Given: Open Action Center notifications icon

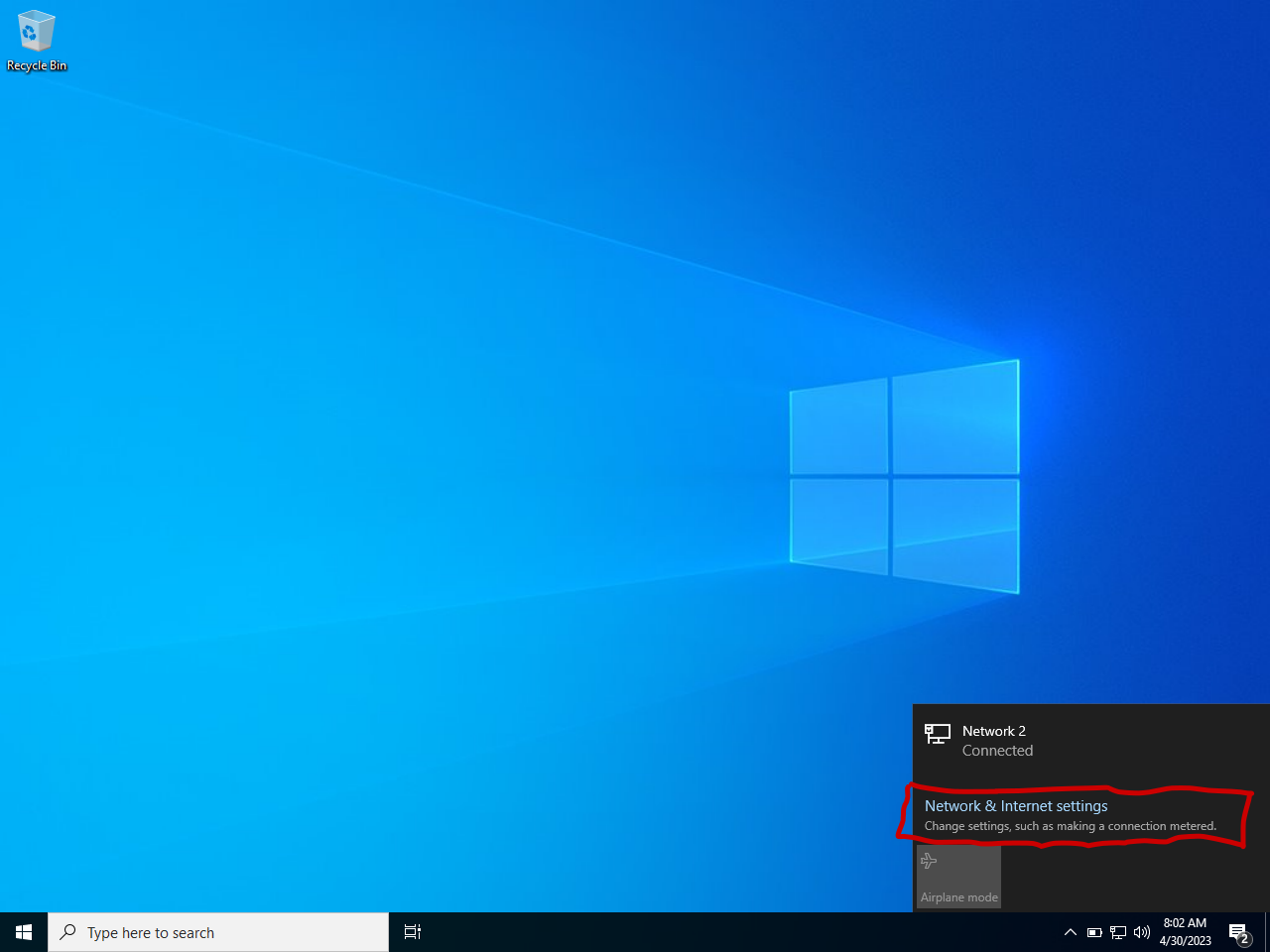Looking at the screenshot, I should click(x=1238, y=932).
